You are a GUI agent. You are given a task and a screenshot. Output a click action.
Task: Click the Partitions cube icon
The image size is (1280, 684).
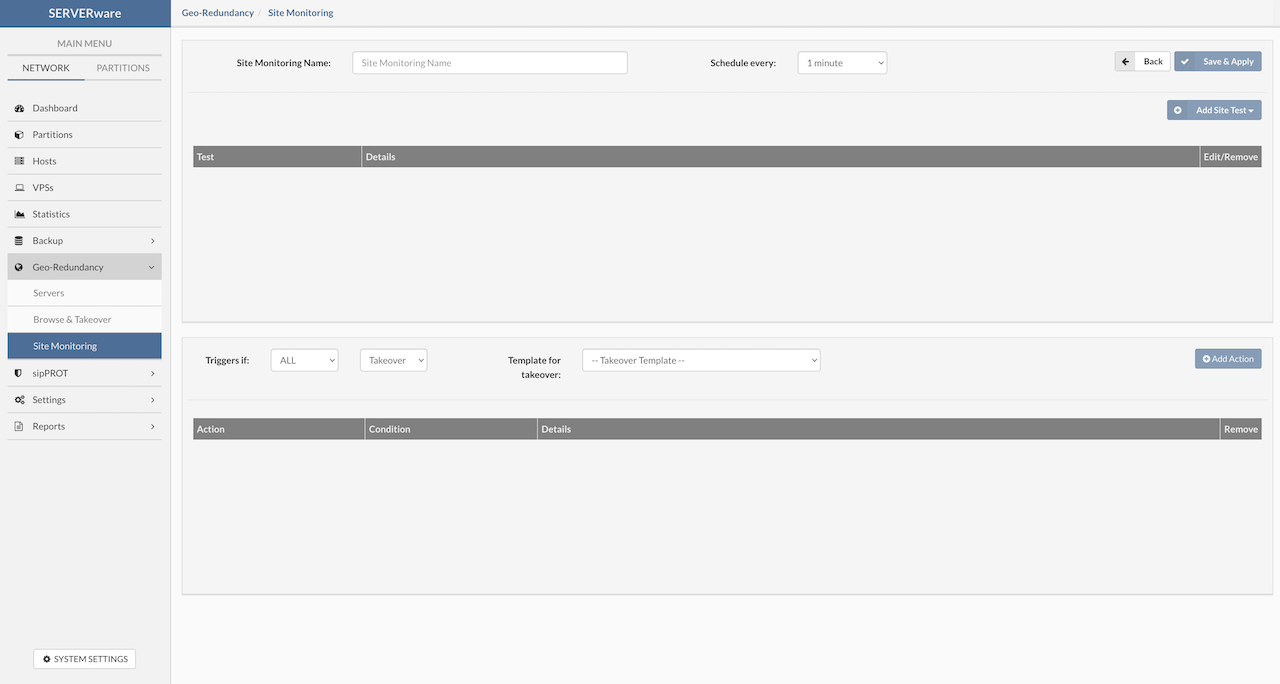(19, 135)
